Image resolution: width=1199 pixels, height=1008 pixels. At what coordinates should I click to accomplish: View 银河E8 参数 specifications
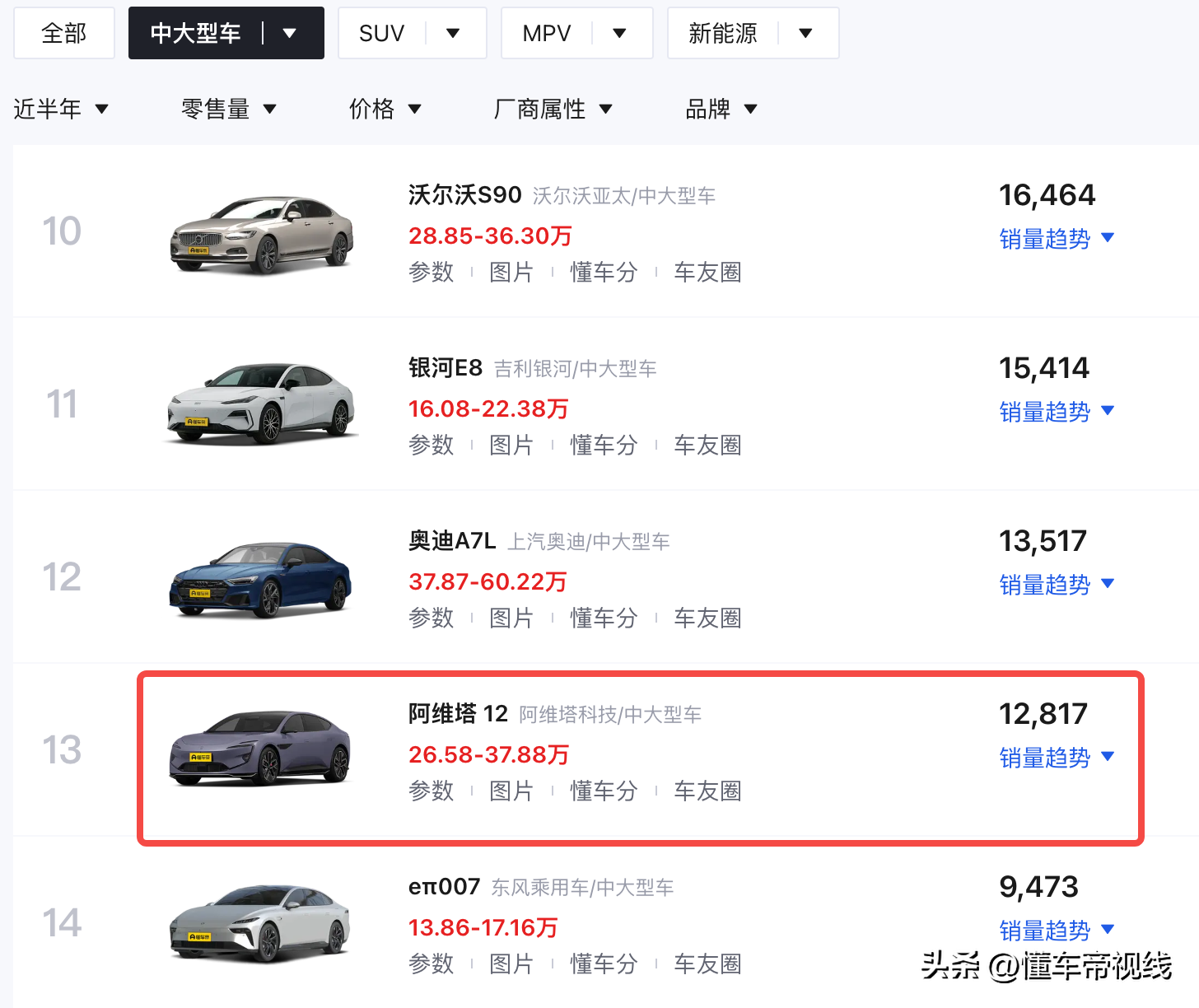pos(432,445)
